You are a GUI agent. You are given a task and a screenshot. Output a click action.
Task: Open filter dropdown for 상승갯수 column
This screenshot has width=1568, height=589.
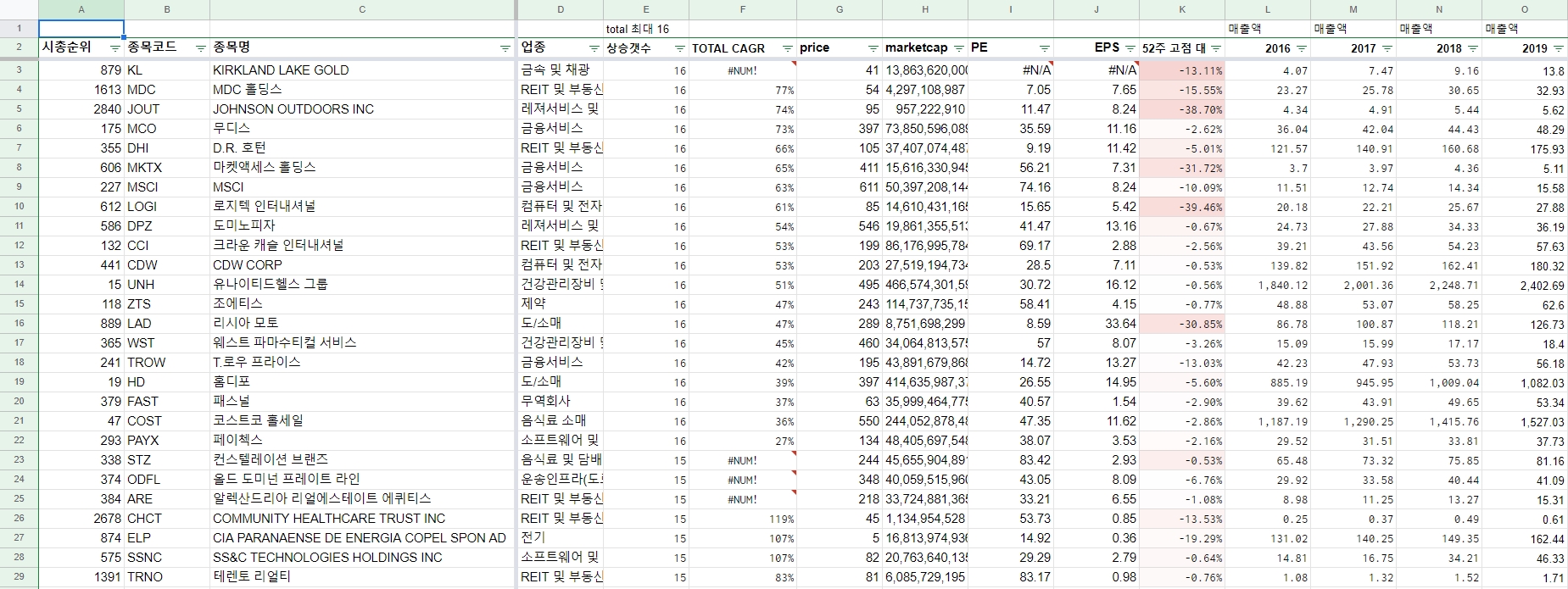pyautogui.click(x=679, y=48)
